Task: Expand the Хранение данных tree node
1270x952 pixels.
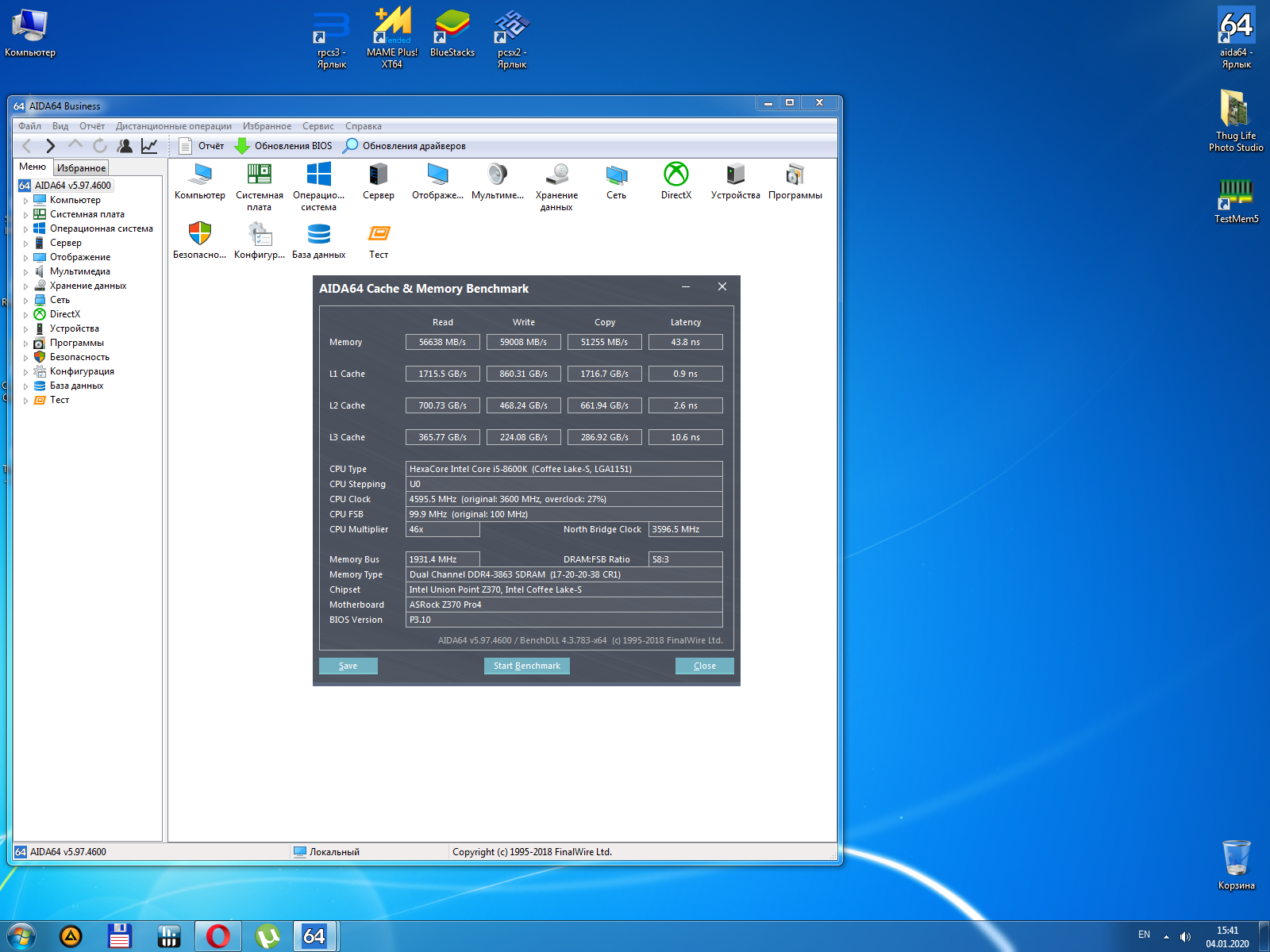Action: click(x=25, y=286)
